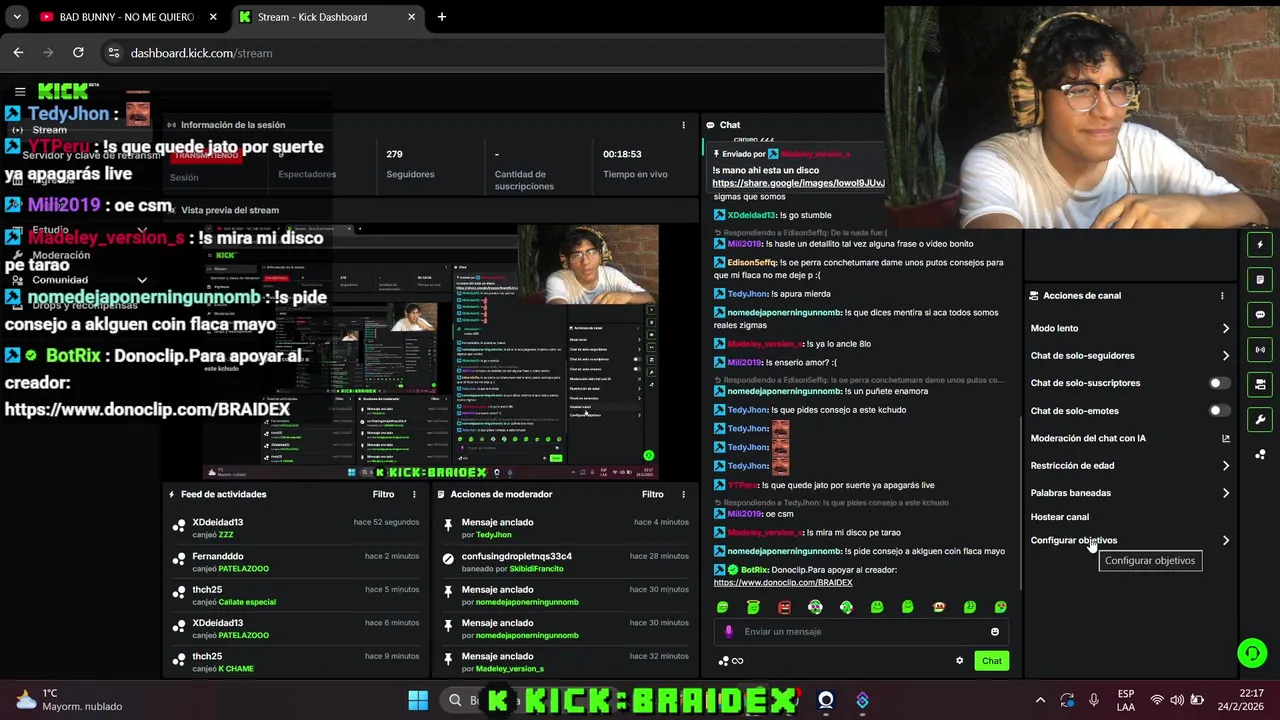
Task: Click the channel actions icon in right sidebar
Action: point(1260,385)
